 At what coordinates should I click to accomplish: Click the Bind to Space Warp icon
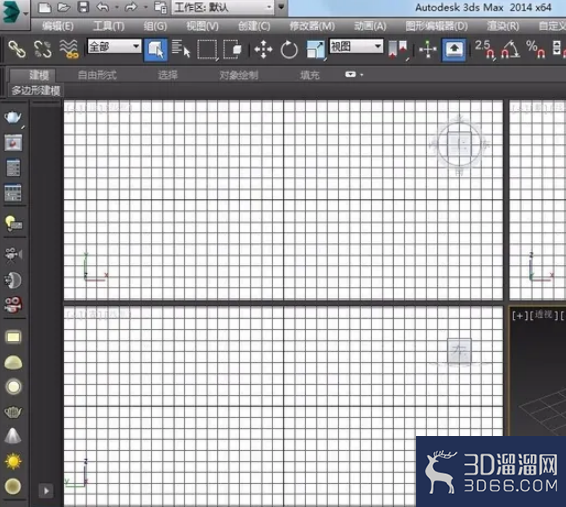click(x=69, y=49)
